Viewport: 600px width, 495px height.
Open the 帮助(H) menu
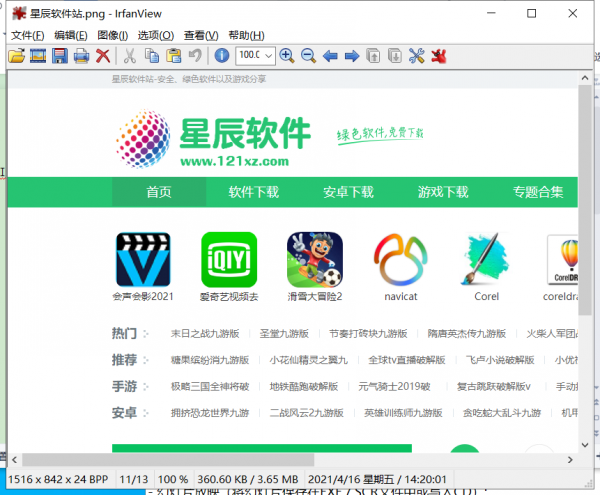[x=246, y=36]
